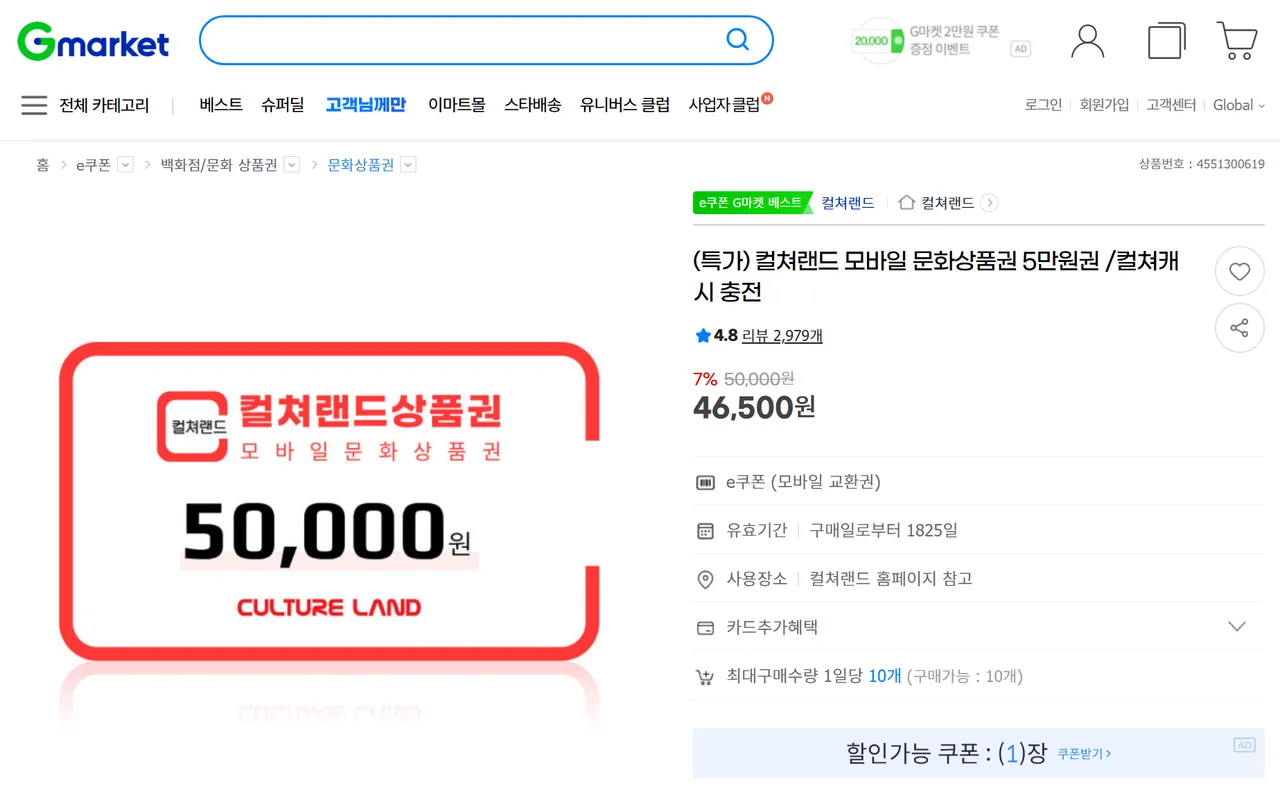
Task: Open the 슈퍼딜 menu
Action: [283, 105]
